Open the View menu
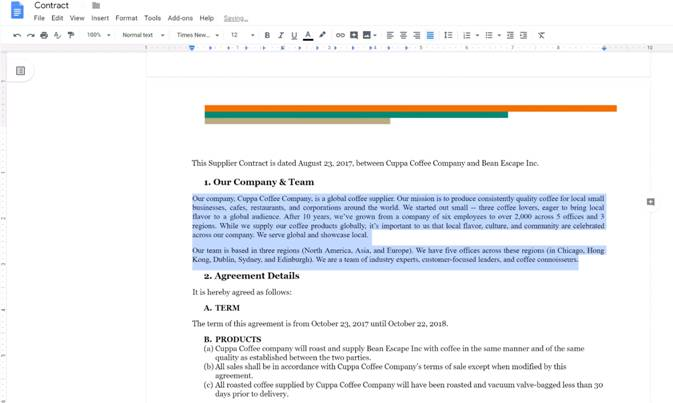The height and width of the screenshot is (403, 673). tap(77, 18)
